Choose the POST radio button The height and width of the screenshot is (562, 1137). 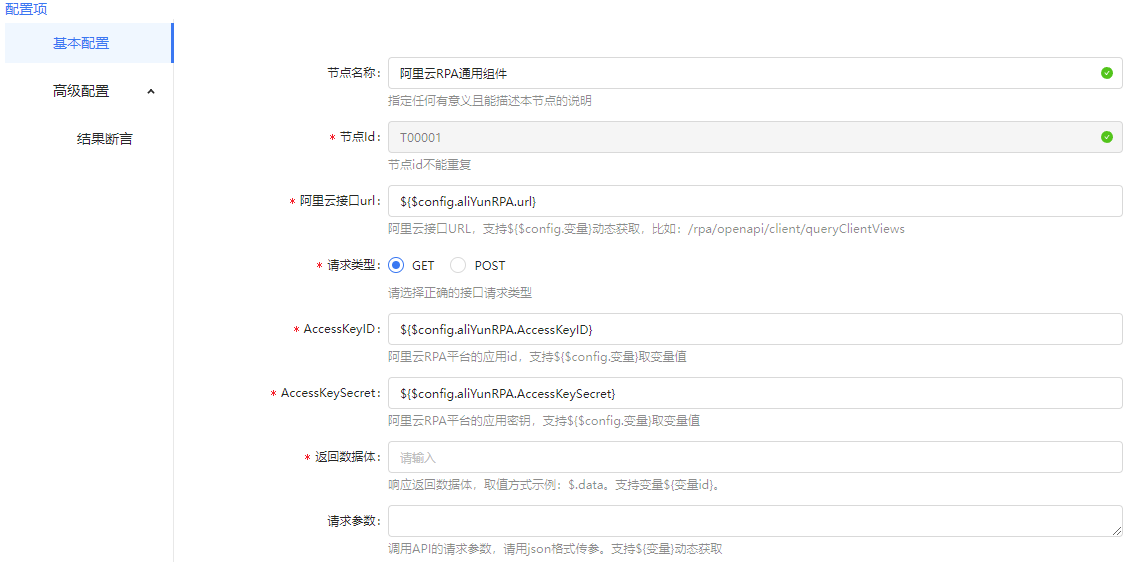click(458, 266)
